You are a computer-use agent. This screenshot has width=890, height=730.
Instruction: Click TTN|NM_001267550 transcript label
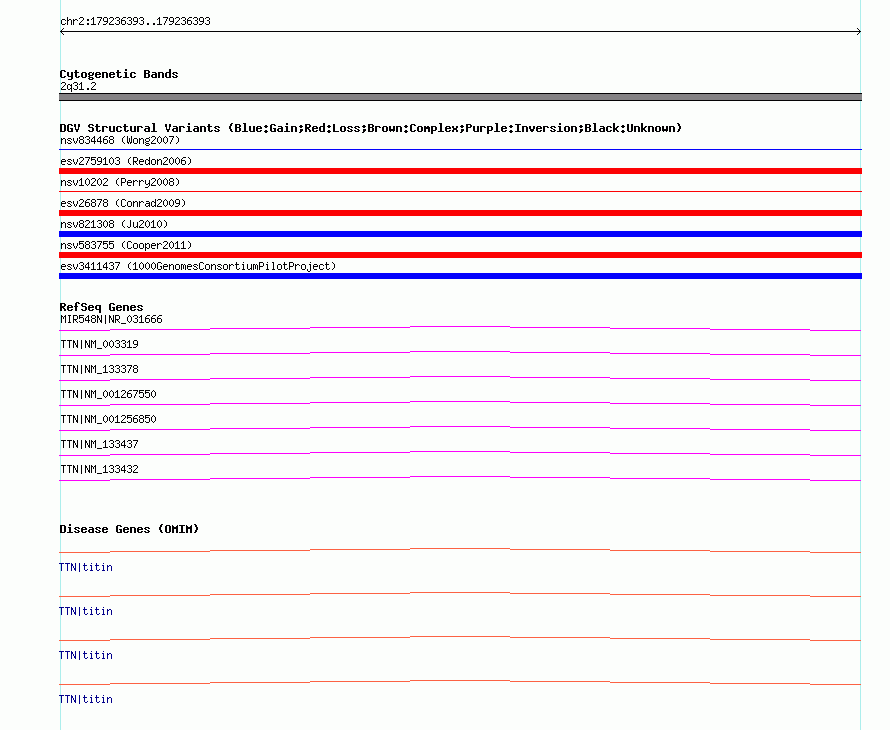pos(108,395)
